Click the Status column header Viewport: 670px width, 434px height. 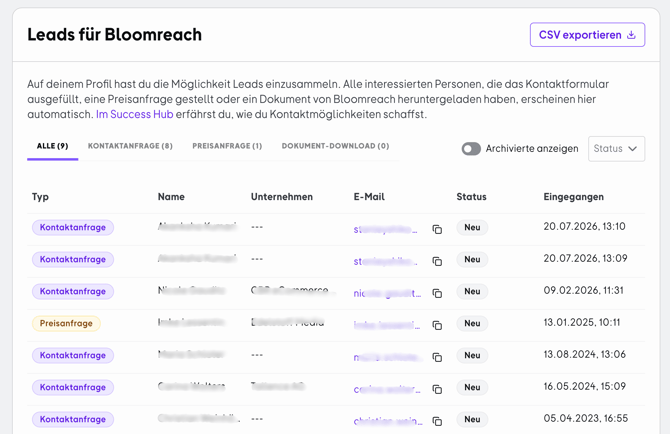(471, 197)
